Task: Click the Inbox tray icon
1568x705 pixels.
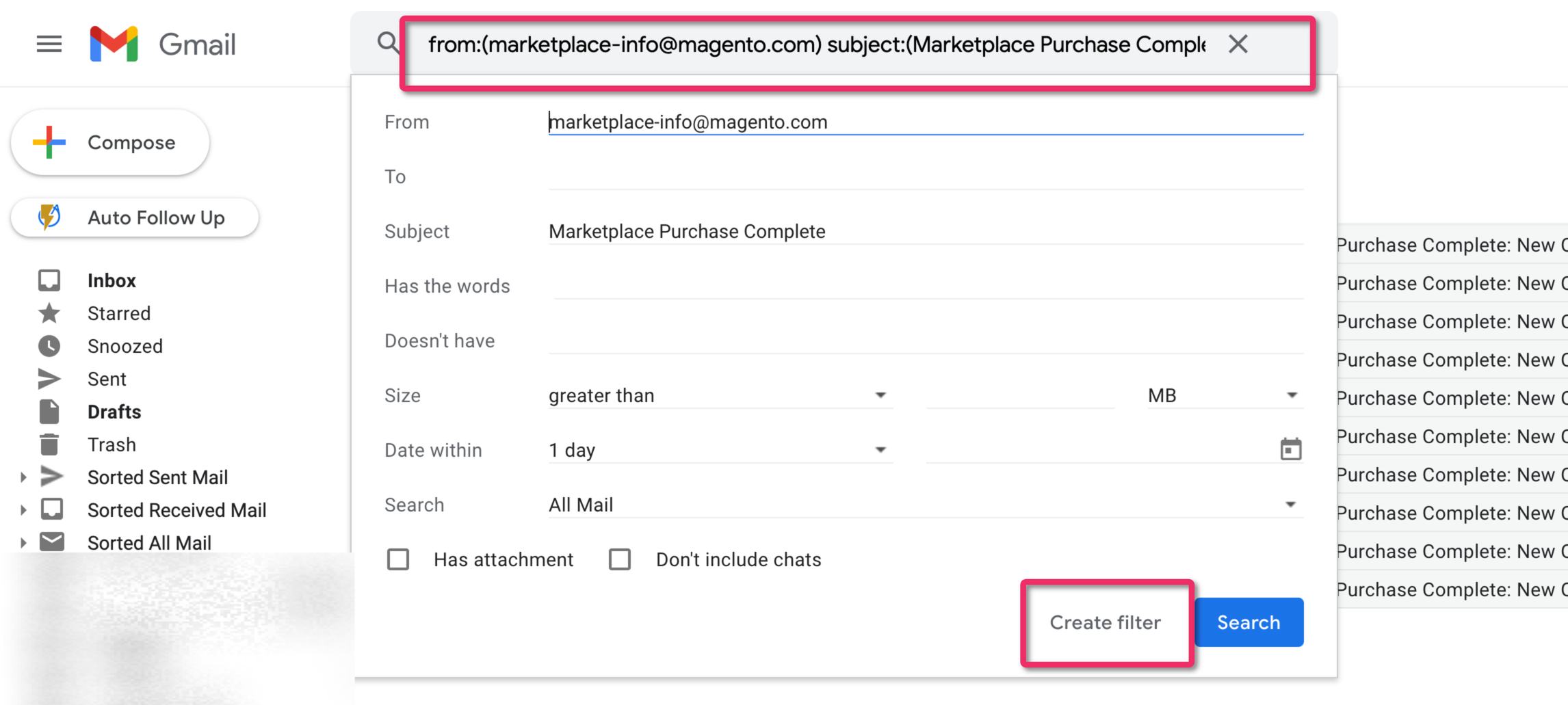Action: 49,280
